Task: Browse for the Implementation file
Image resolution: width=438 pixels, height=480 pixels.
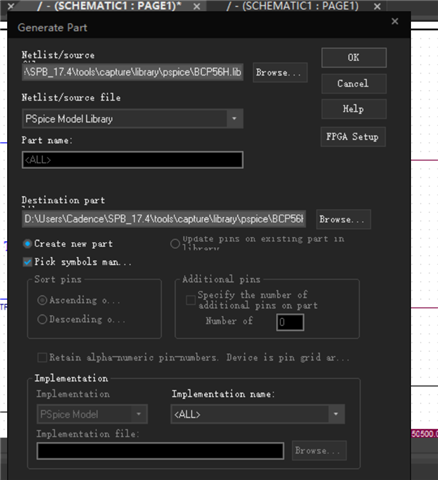Action: point(319,451)
